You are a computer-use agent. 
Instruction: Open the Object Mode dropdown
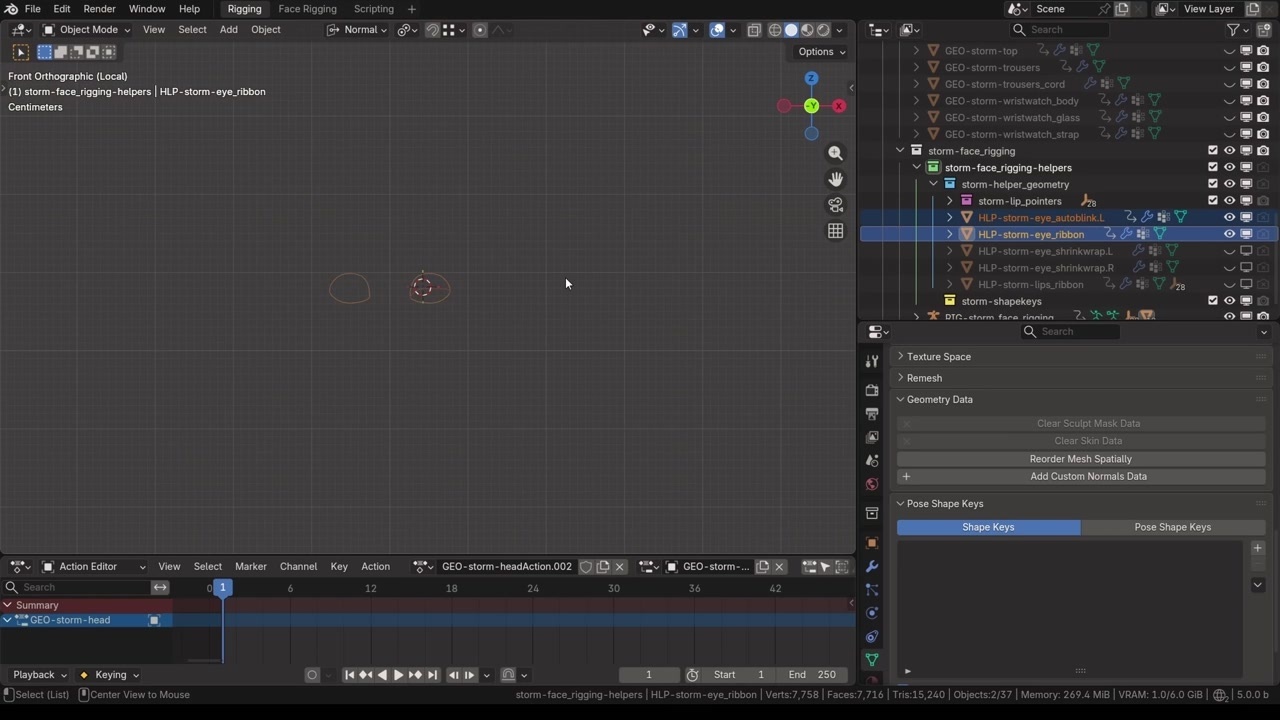click(88, 30)
